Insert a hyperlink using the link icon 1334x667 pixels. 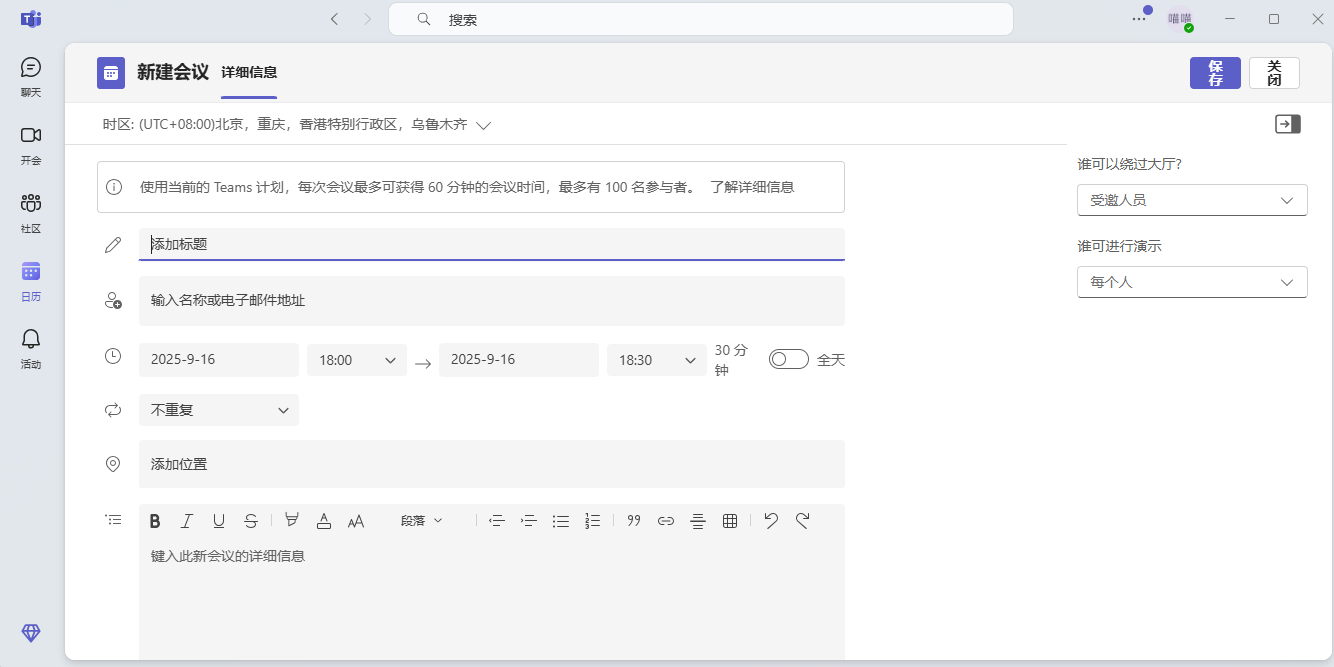(x=665, y=520)
